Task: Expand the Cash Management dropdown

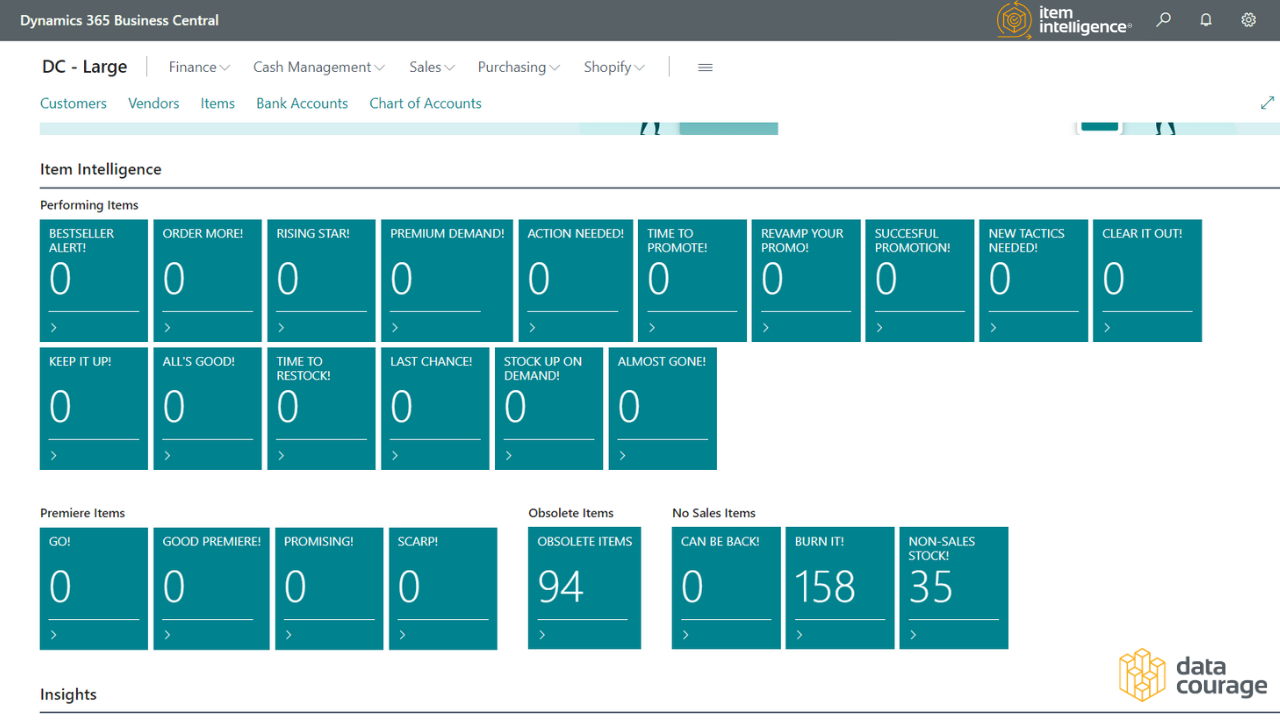Action: pos(318,67)
